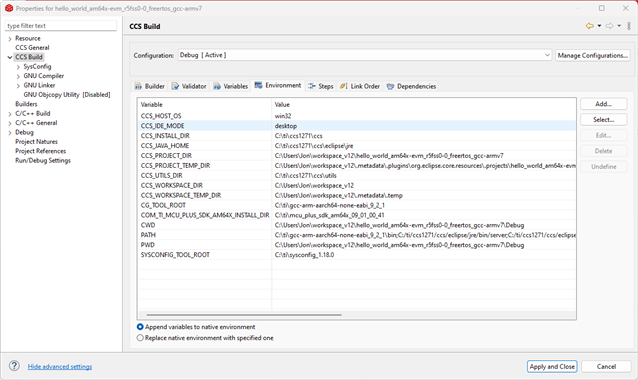The width and height of the screenshot is (638, 380).
Task: Click the back navigation arrow icon
Action: pos(590,26)
